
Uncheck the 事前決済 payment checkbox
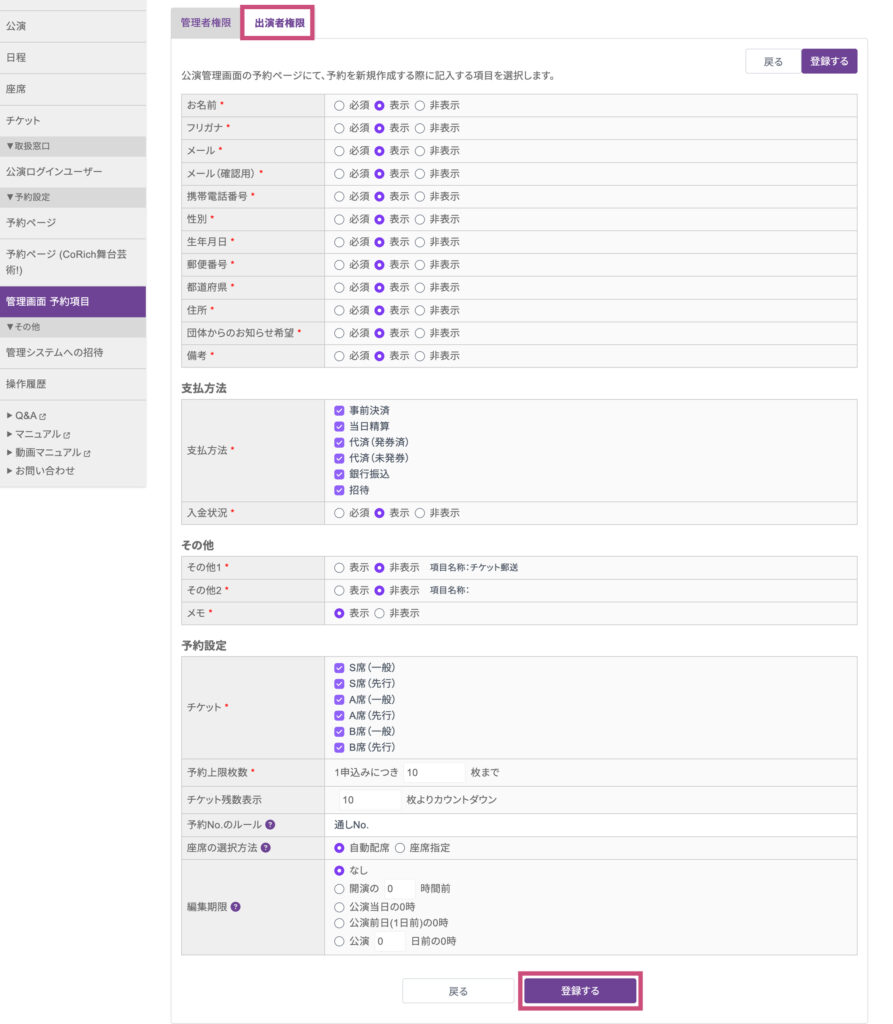pyautogui.click(x=339, y=411)
